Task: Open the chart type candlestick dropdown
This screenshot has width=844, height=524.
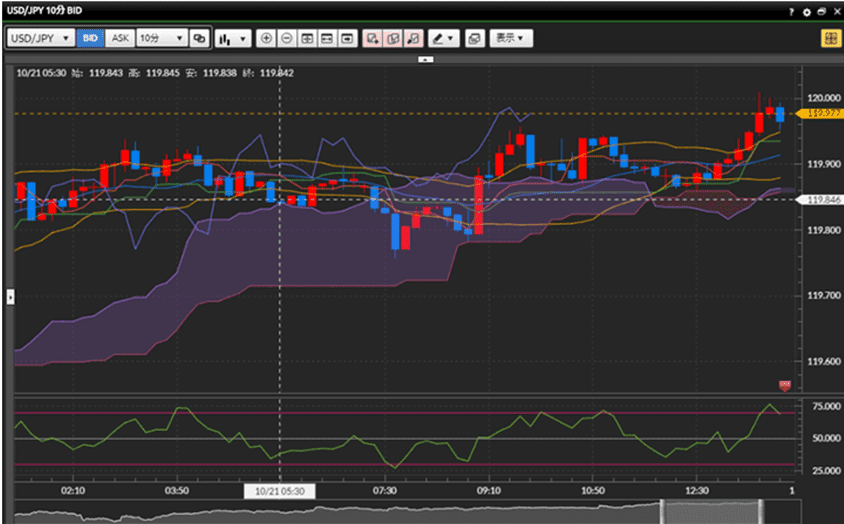Action: pos(232,38)
